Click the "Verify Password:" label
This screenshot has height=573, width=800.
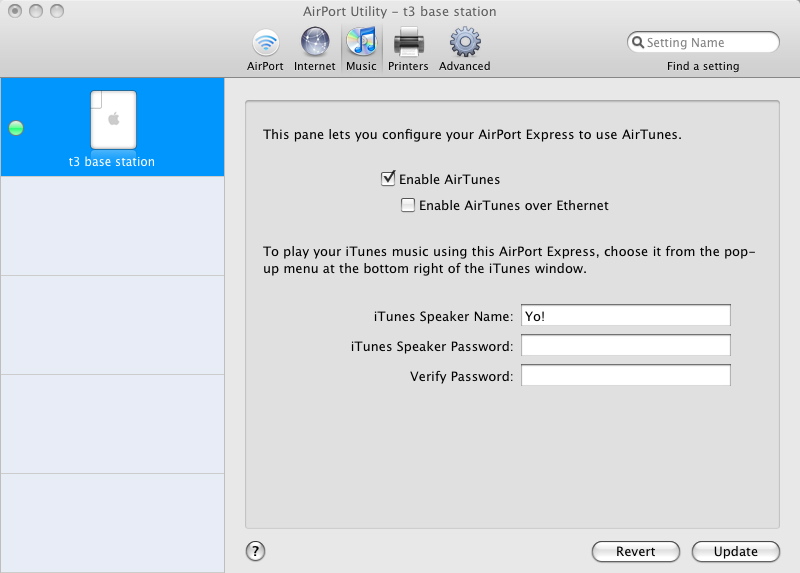pos(462,377)
